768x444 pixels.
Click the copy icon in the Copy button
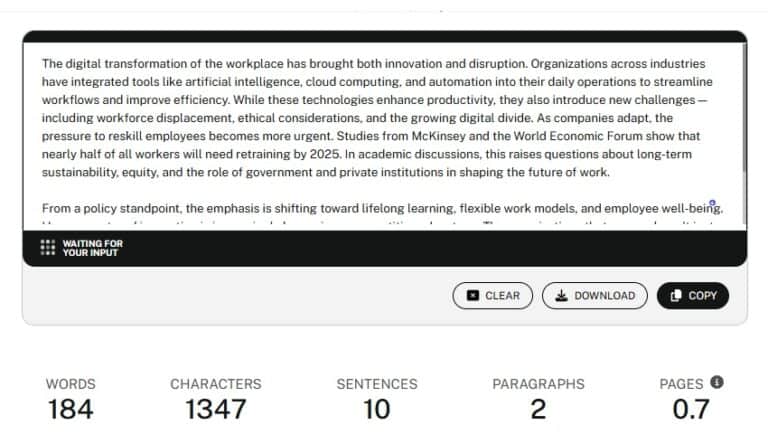(x=676, y=295)
